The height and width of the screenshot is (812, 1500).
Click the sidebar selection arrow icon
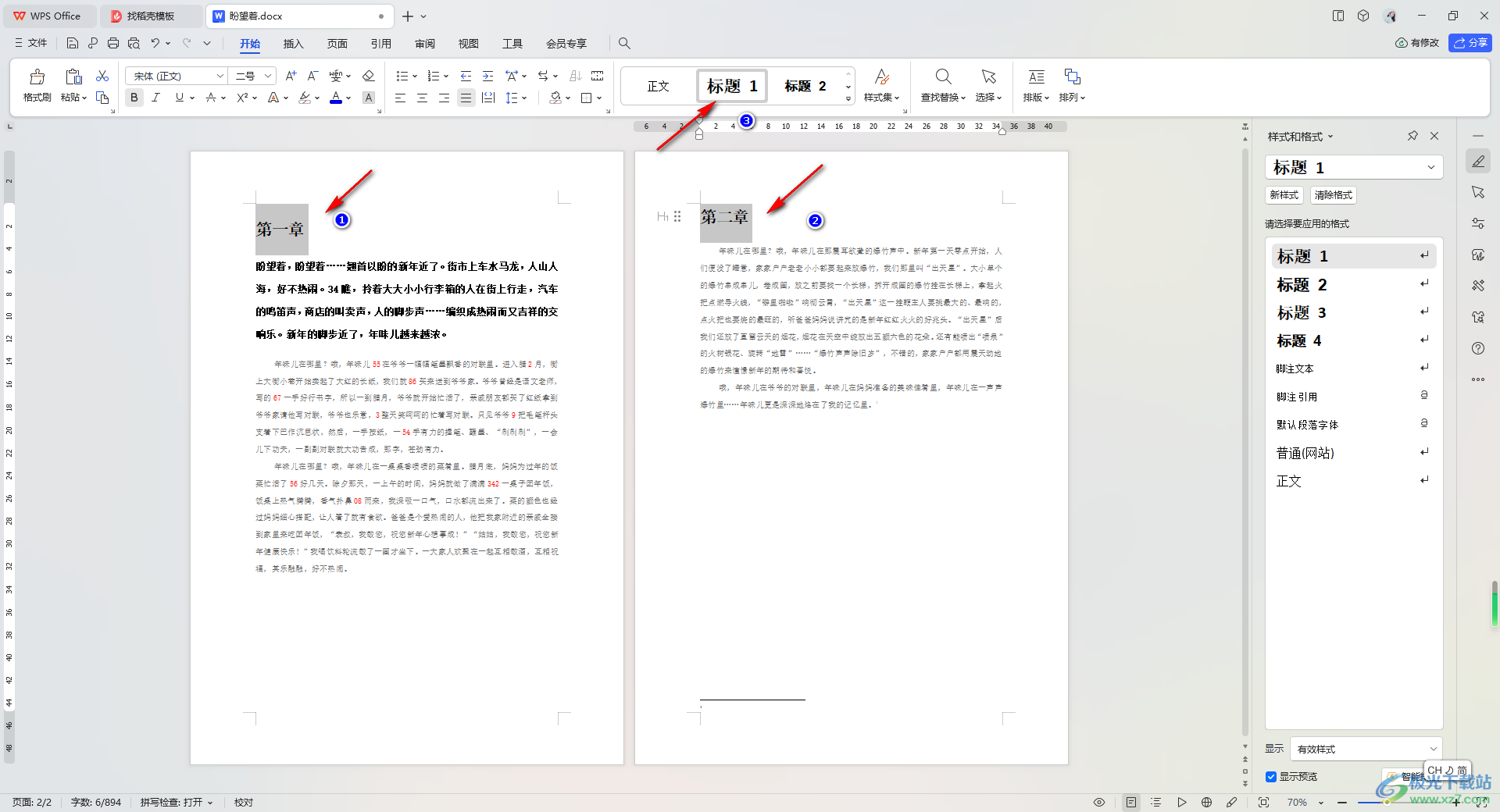tap(1478, 192)
